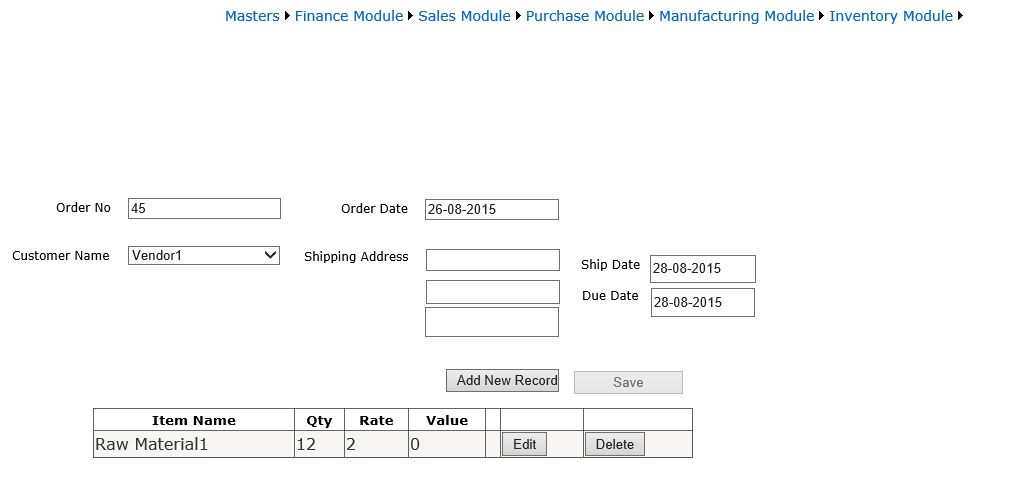Open the Finance Module menu

(348, 16)
